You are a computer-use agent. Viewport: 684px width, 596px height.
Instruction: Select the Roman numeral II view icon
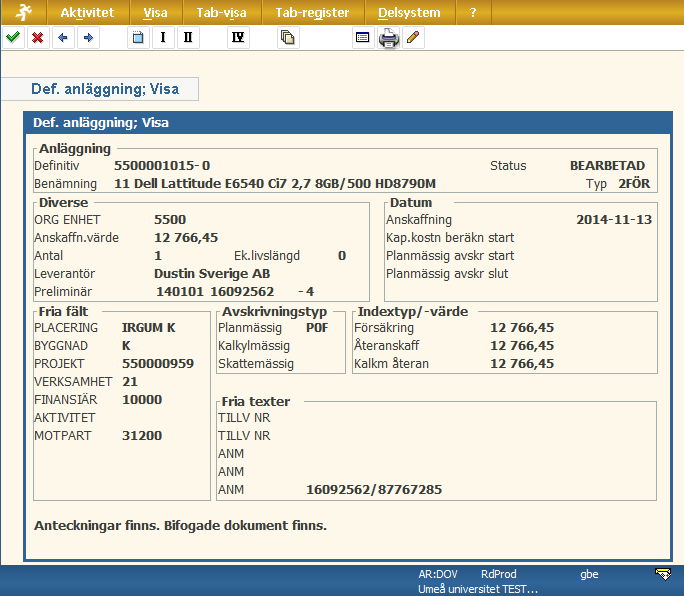pyautogui.click(x=188, y=38)
